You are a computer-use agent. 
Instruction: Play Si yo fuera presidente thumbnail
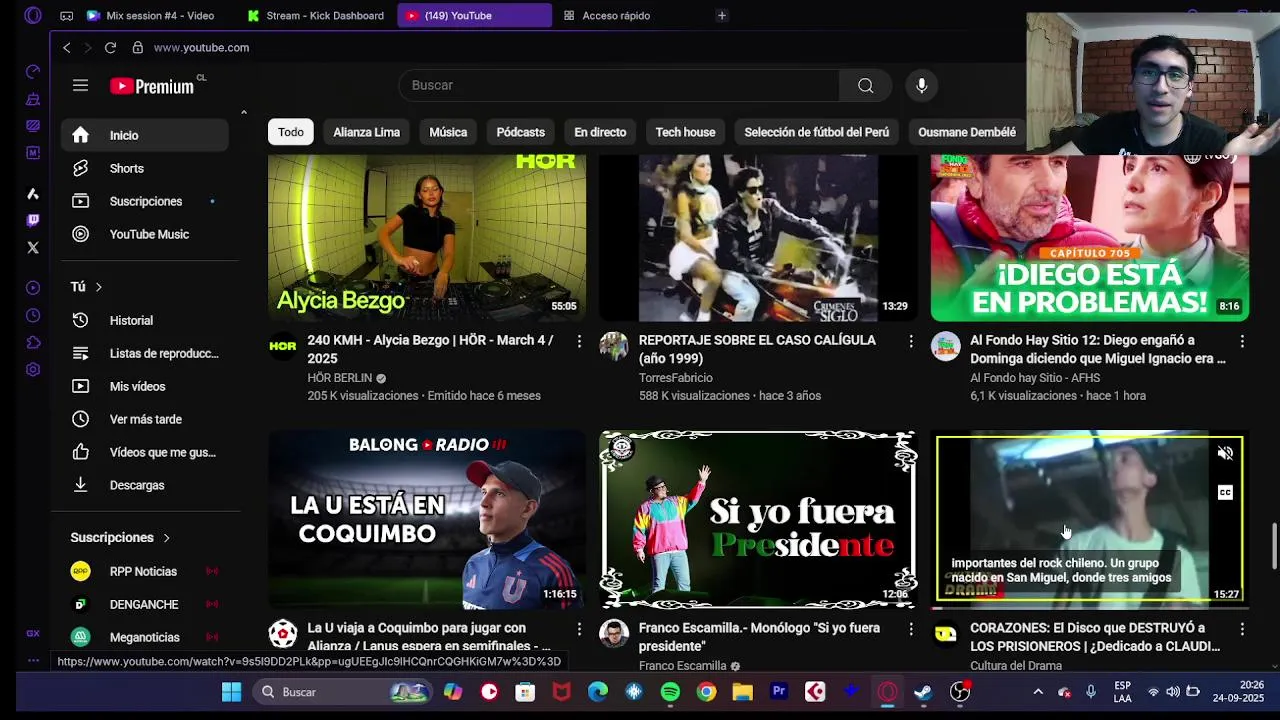pos(758,519)
